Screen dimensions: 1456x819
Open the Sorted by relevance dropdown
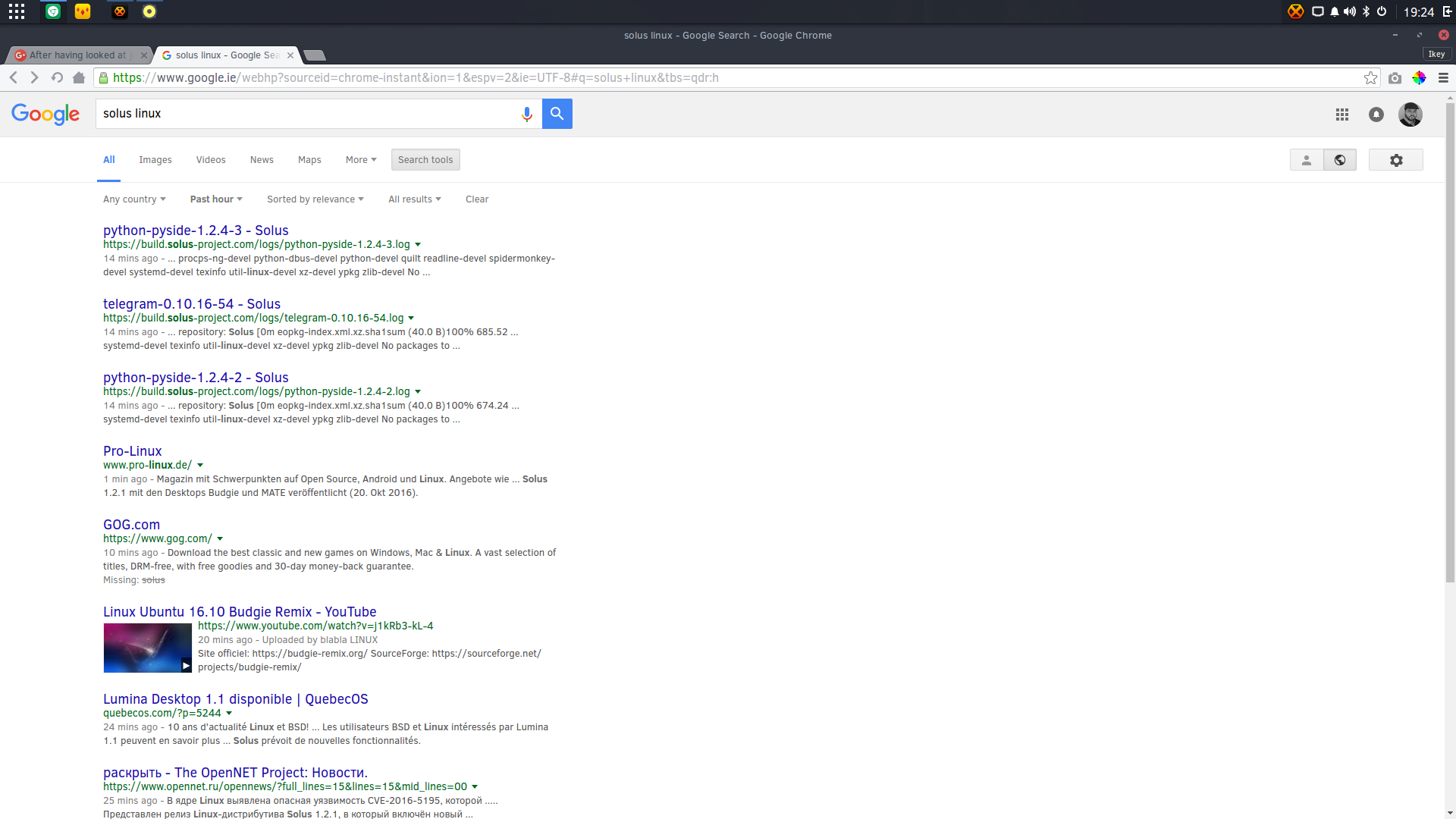coord(315,199)
